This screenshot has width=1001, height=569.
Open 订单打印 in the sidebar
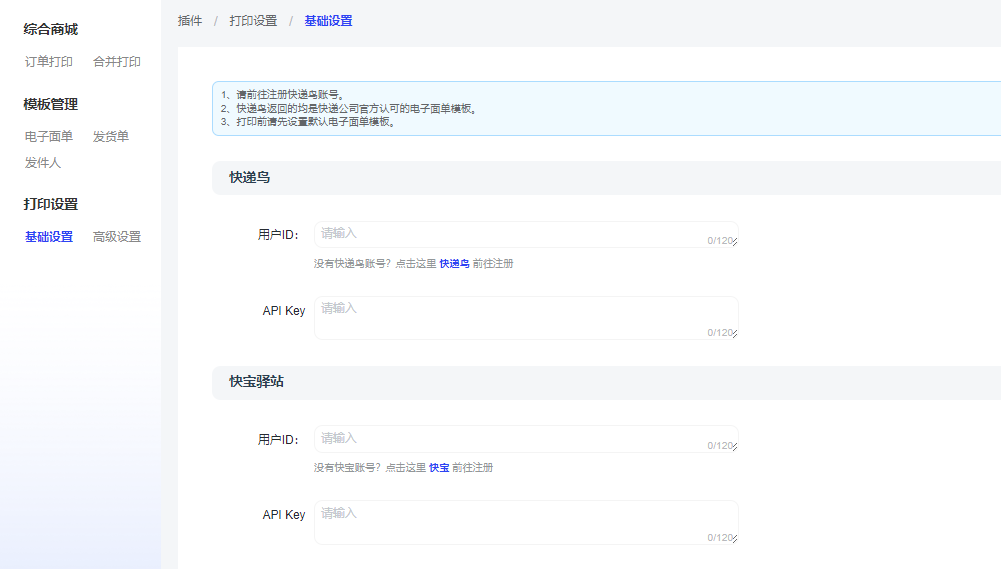point(49,62)
